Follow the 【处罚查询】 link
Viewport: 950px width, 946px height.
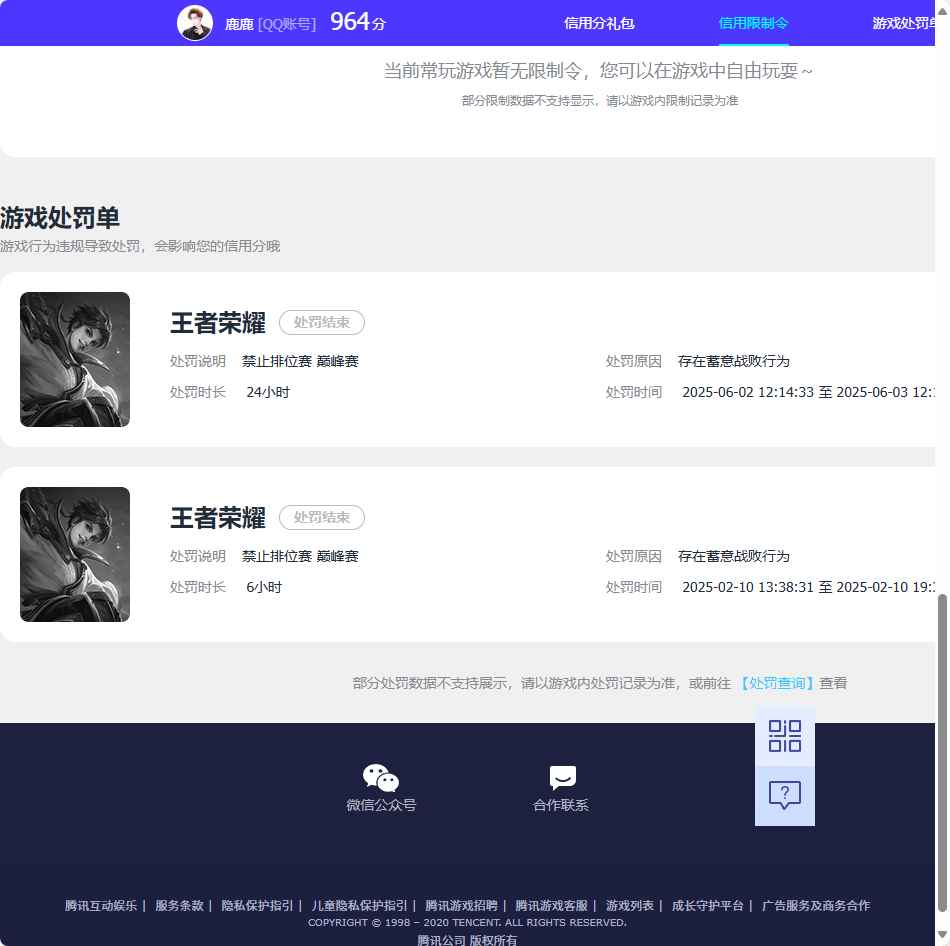pos(777,683)
